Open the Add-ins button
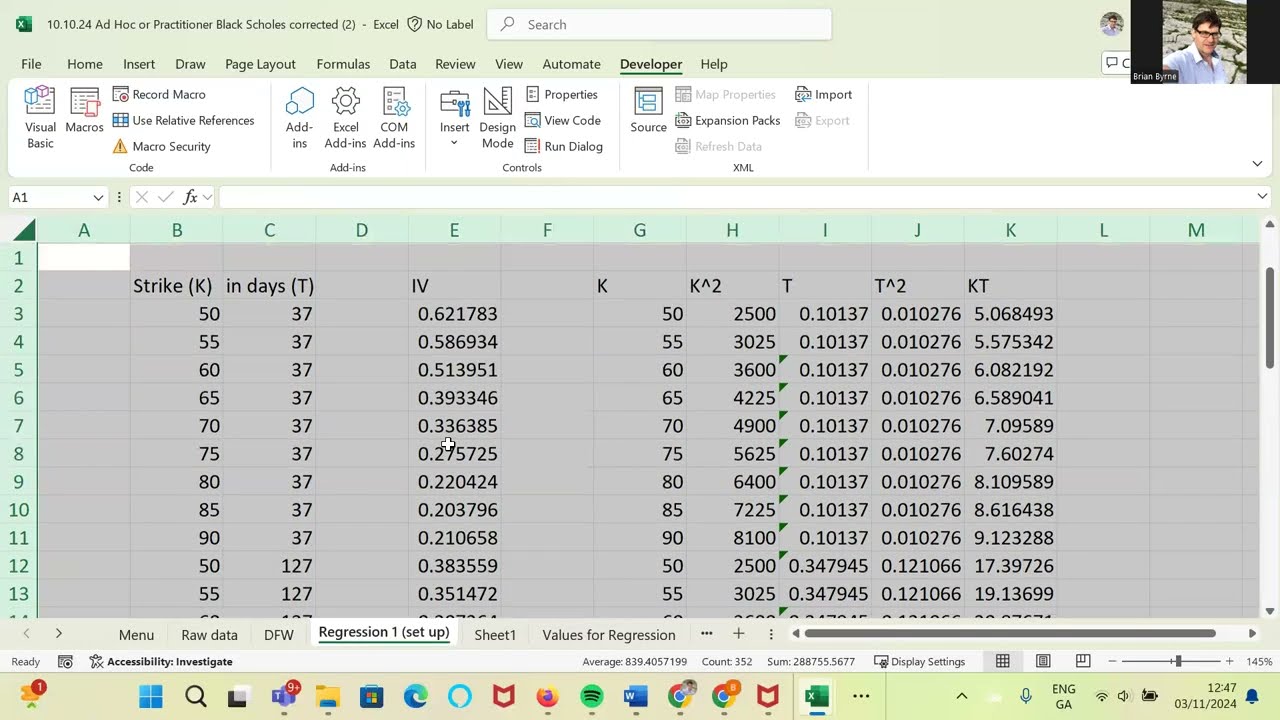This screenshot has width=1280, height=720. (299, 118)
